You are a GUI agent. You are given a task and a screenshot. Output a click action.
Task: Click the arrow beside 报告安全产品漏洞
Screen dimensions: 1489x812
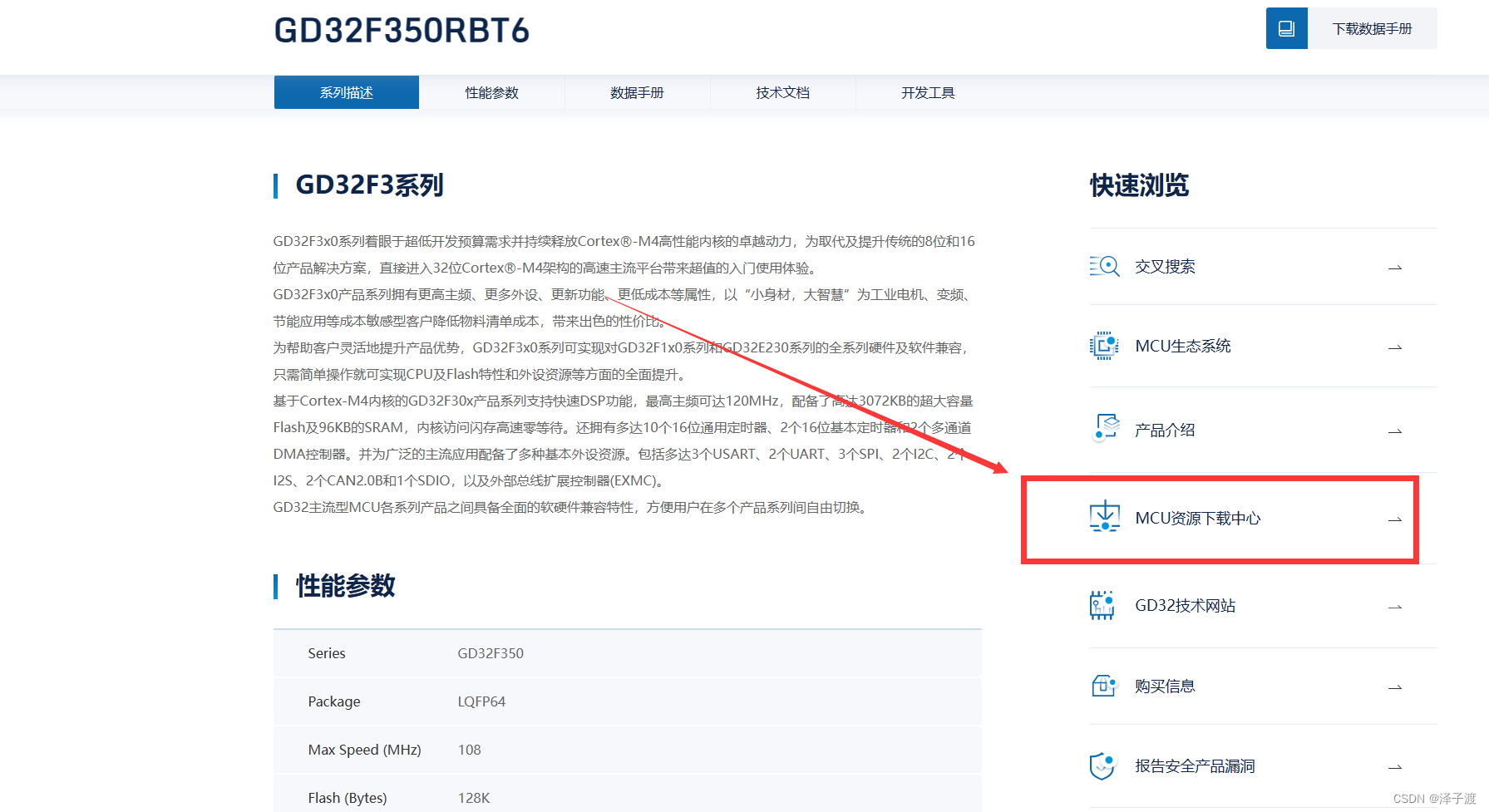point(1395,767)
